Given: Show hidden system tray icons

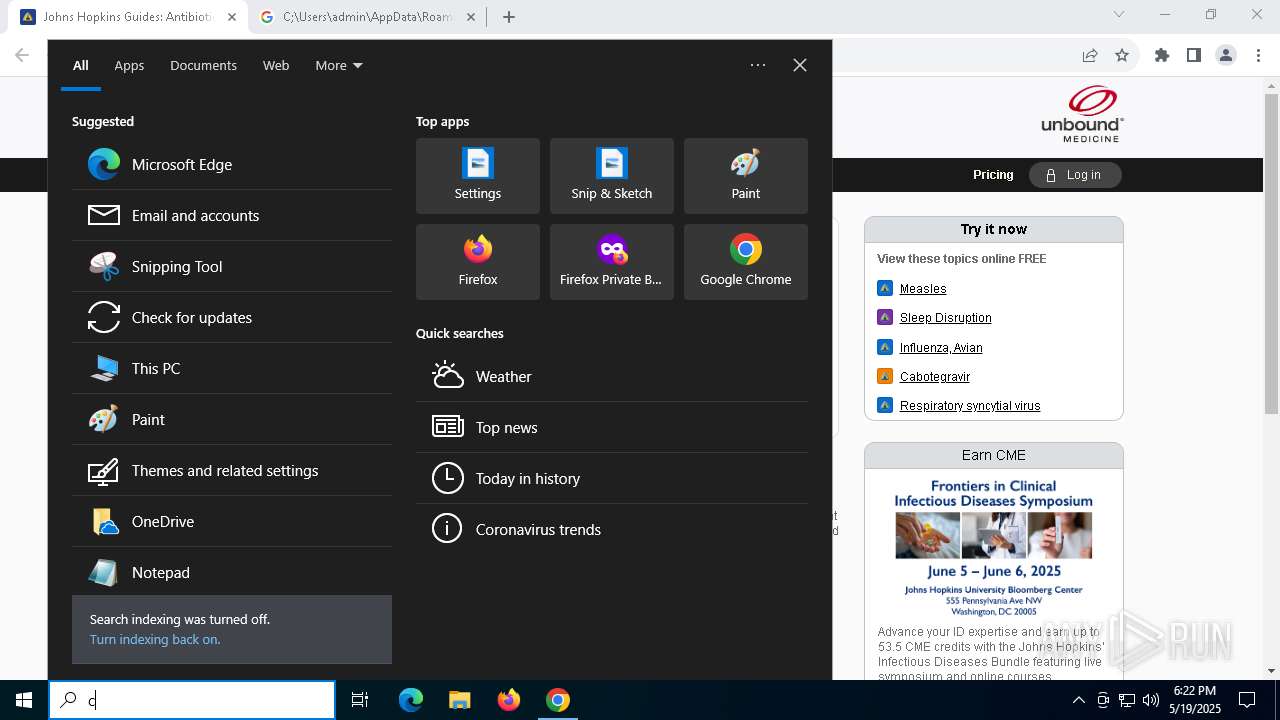Looking at the screenshot, I should pyautogui.click(x=1078, y=700).
